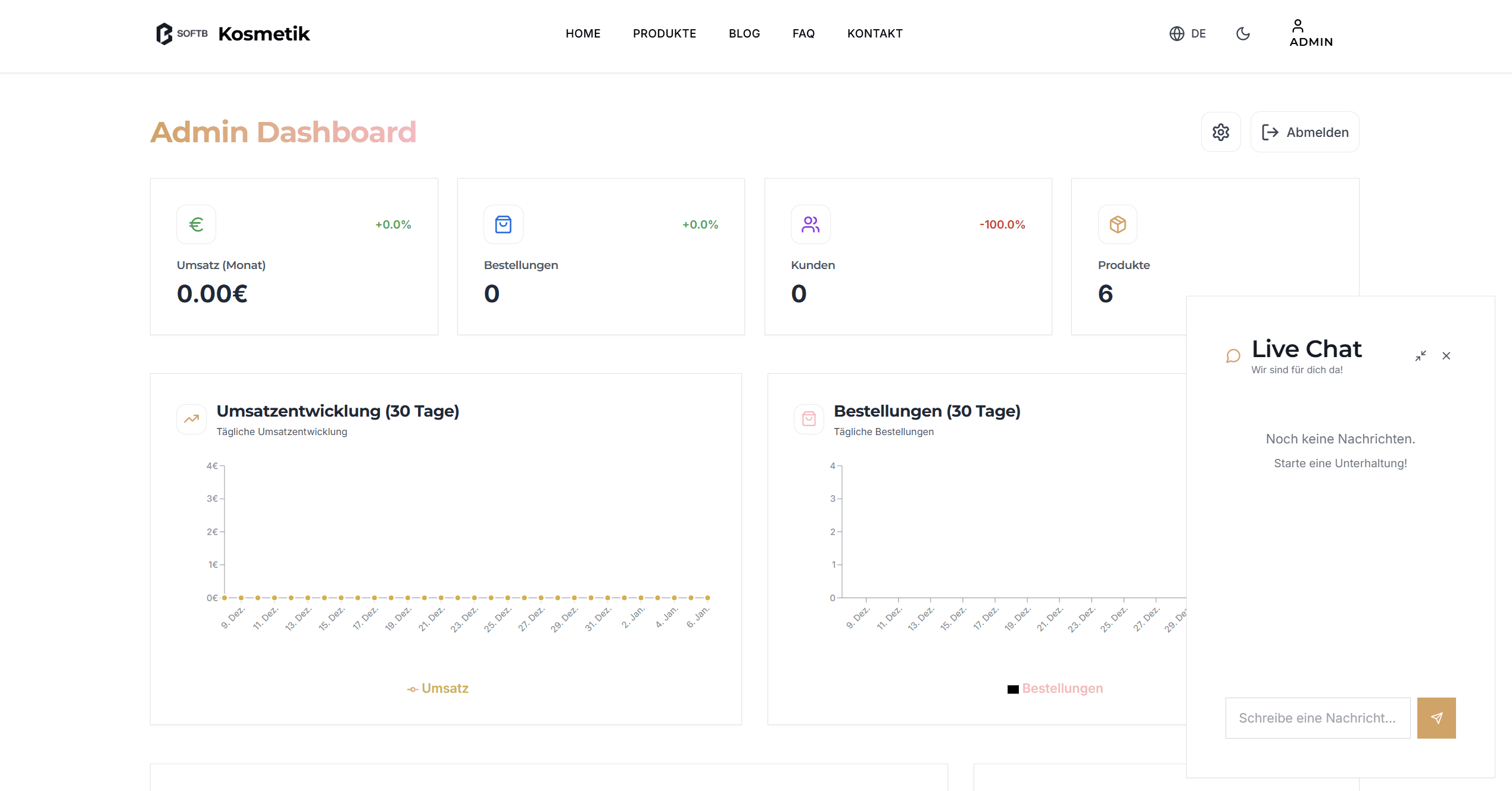
Task: Click the euro Umsatz icon
Action: [x=196, y=224]
